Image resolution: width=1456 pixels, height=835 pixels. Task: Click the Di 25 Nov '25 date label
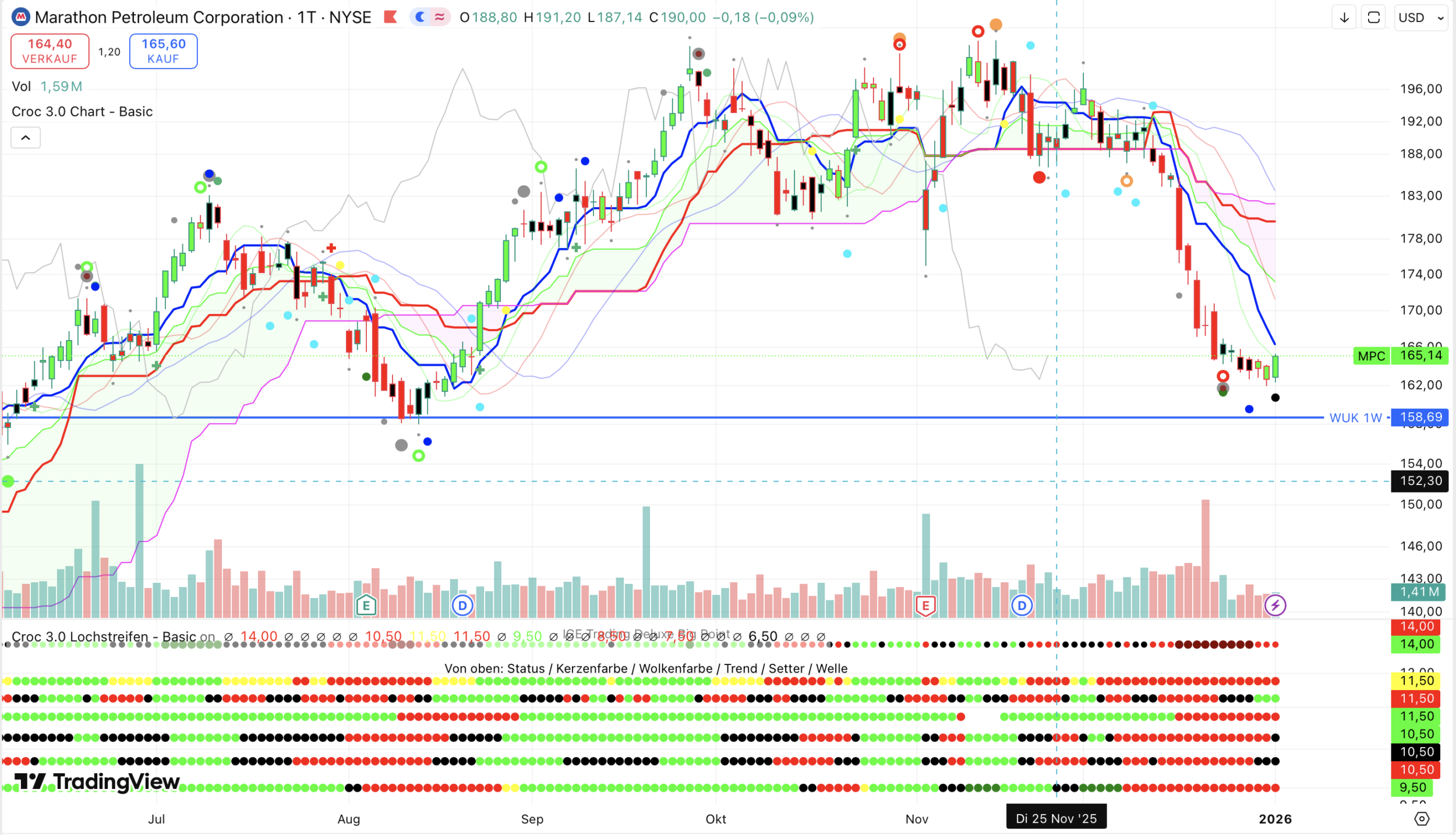tap(1056, 818)
